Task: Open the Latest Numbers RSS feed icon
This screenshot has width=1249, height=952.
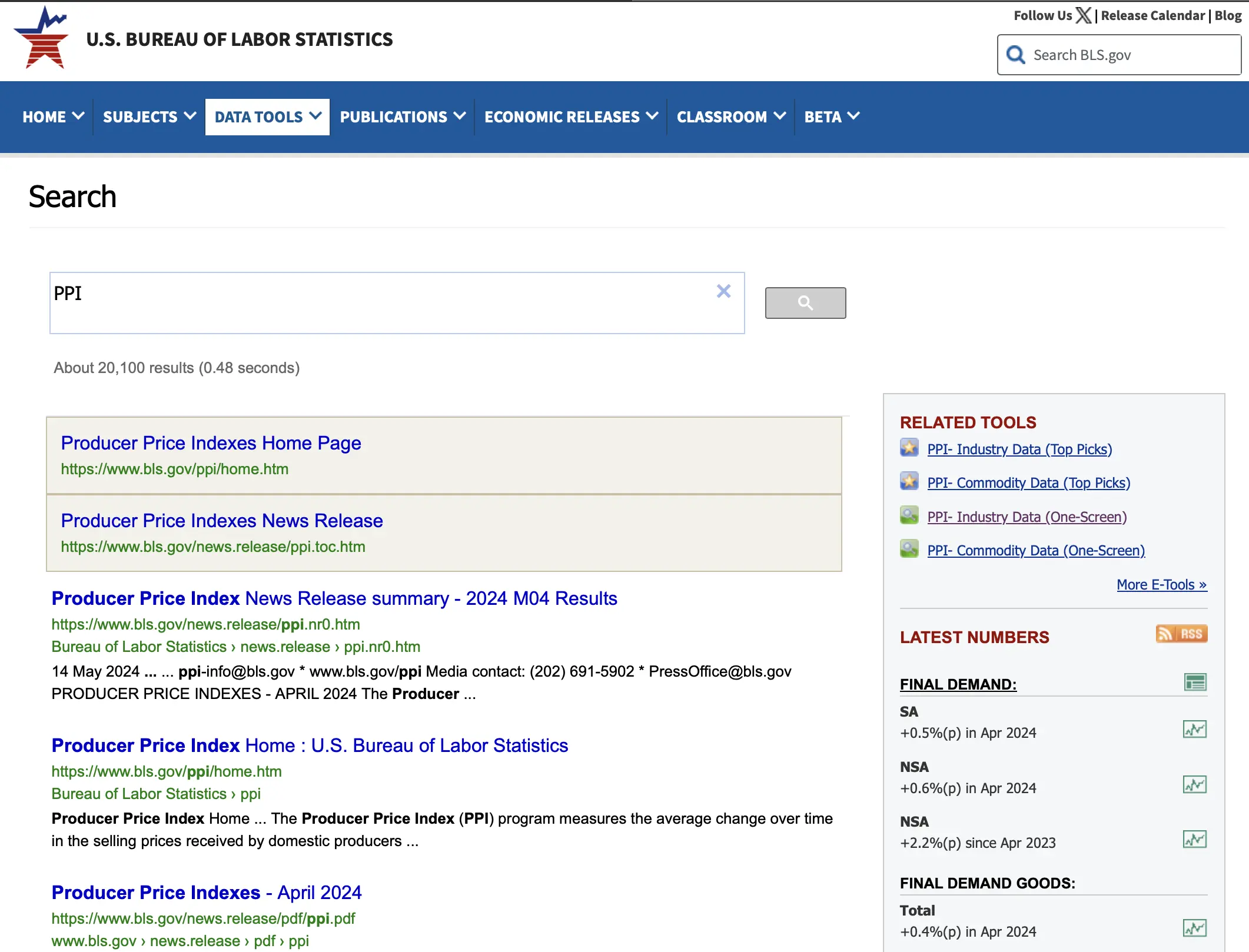Action: [1181, 634]
